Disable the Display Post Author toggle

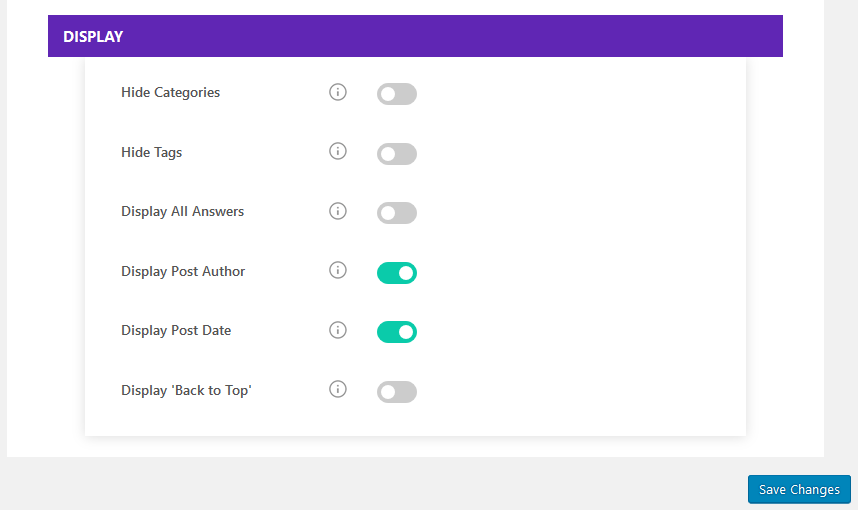point(397,273)
